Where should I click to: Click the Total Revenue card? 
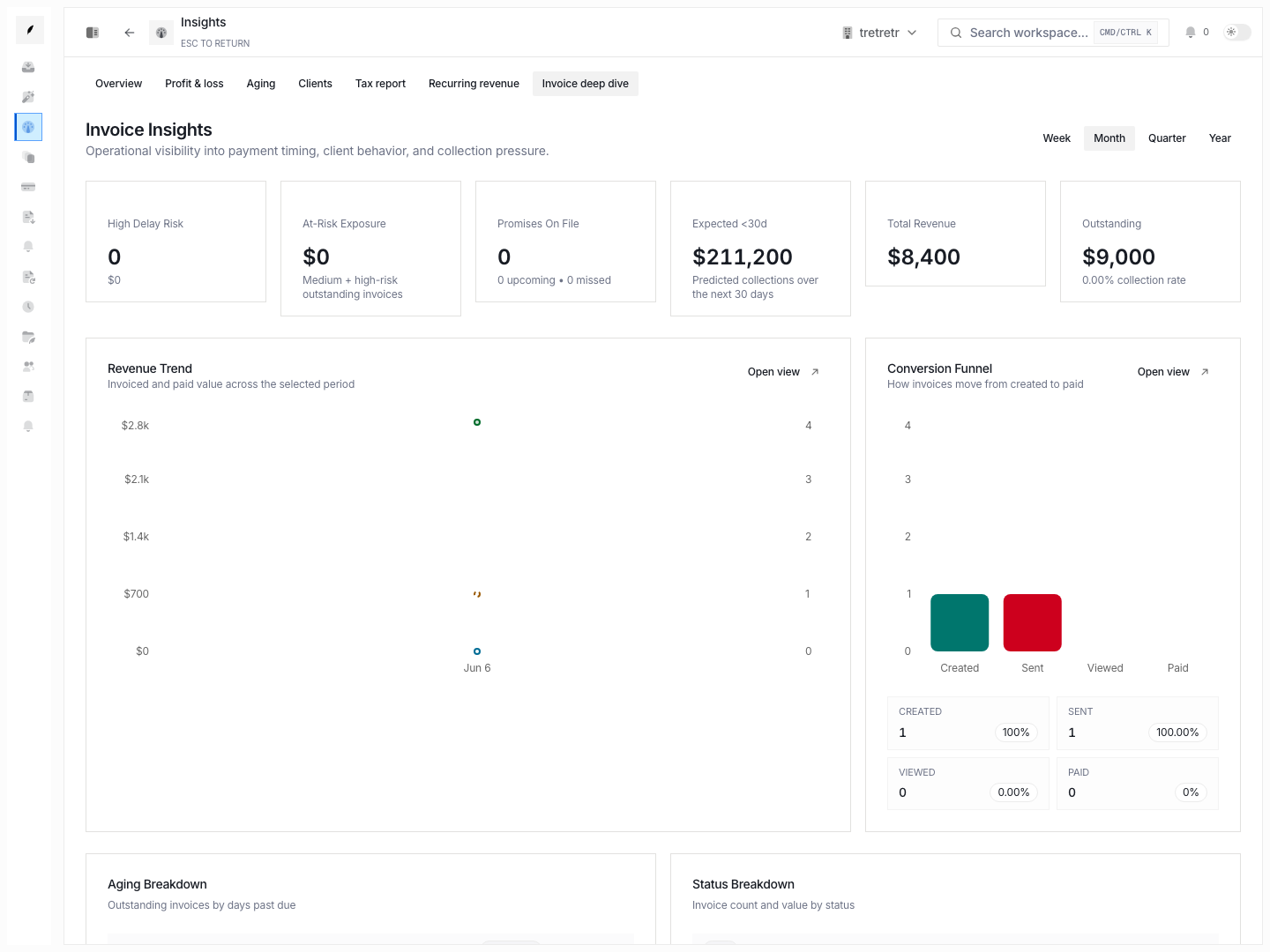point(955,234)
